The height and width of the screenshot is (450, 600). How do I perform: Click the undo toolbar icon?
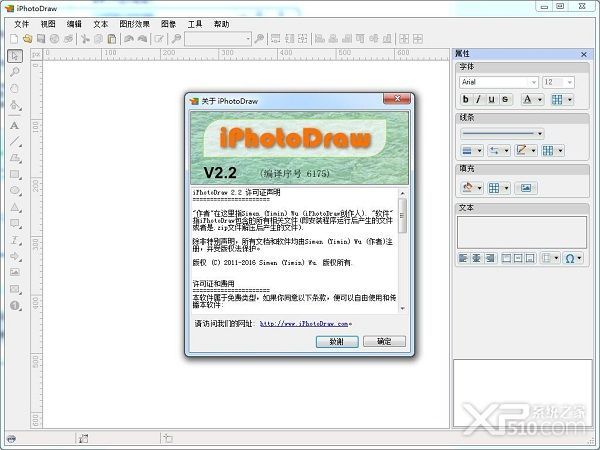129,39
